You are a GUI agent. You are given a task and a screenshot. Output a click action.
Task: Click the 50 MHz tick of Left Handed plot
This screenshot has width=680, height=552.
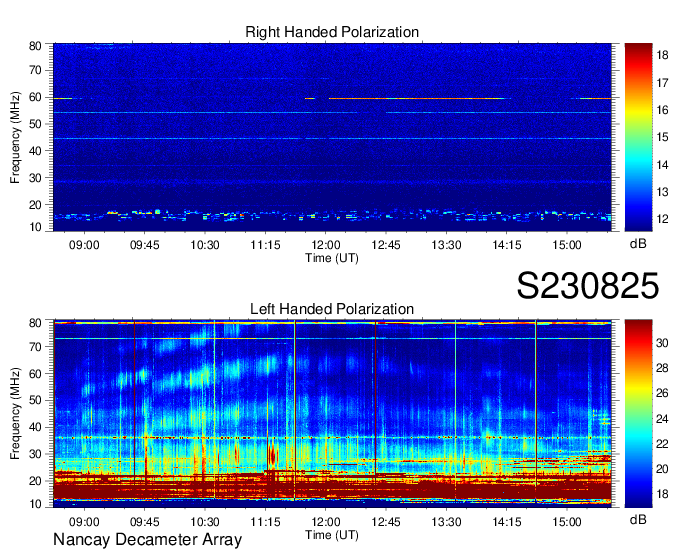coord(35,400)
